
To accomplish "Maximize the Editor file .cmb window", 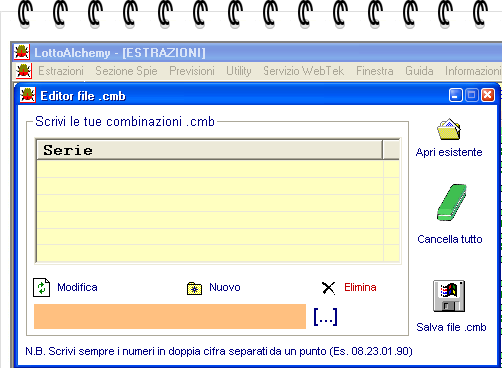I will tap(472, 95).
